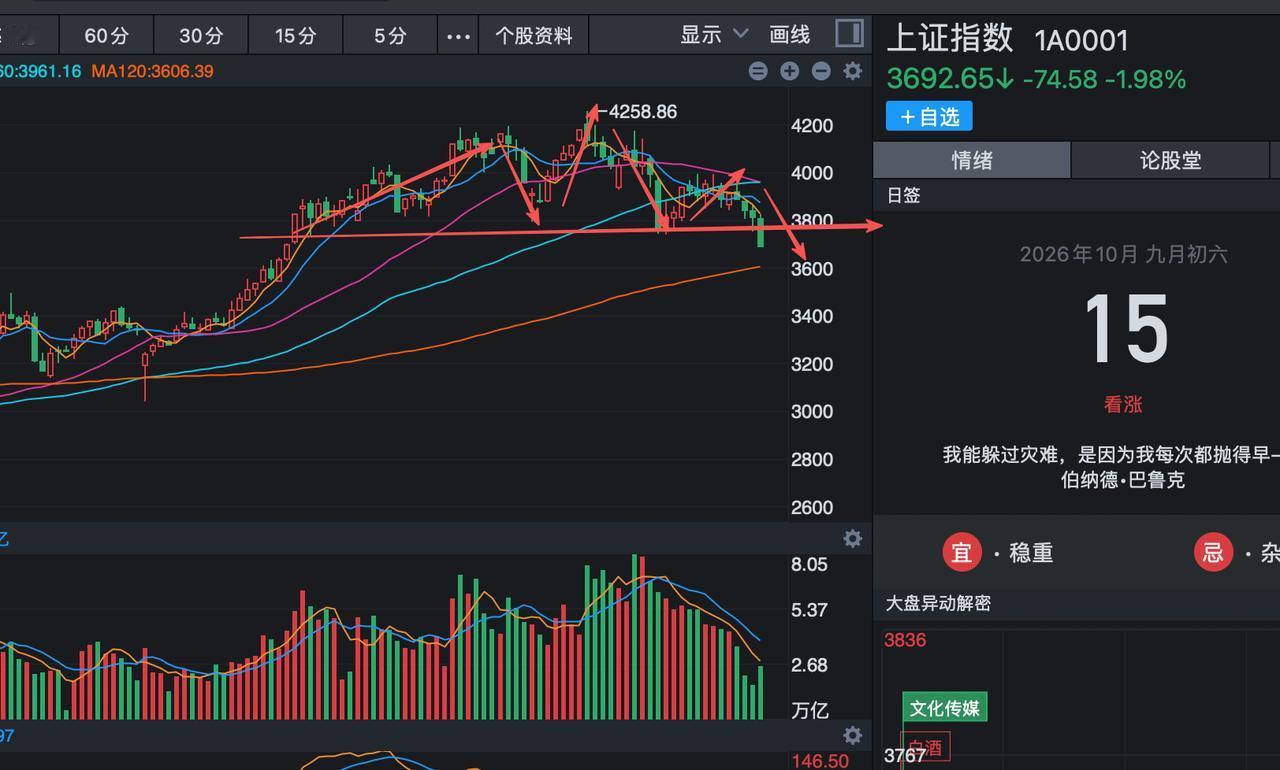
Task: Switch to the 60分 period tab
Action: click(x=107, y=36)
